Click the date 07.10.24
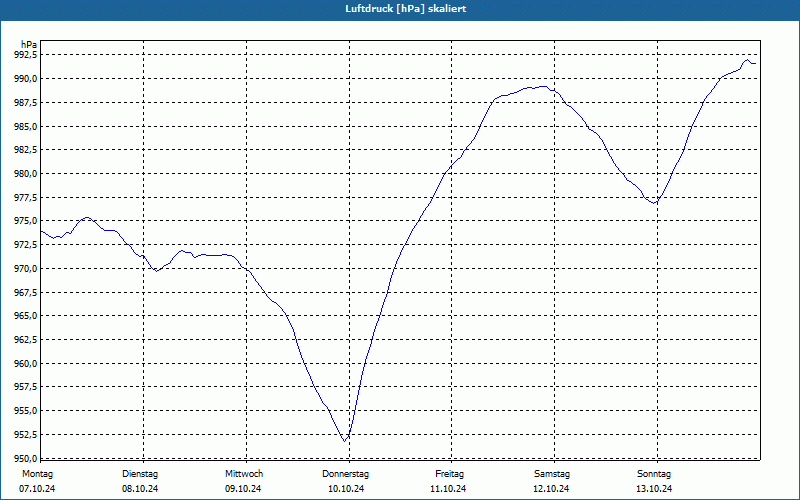Image resolution: width=800 pixels, height=500 pixels. click(x=37, y=489)
